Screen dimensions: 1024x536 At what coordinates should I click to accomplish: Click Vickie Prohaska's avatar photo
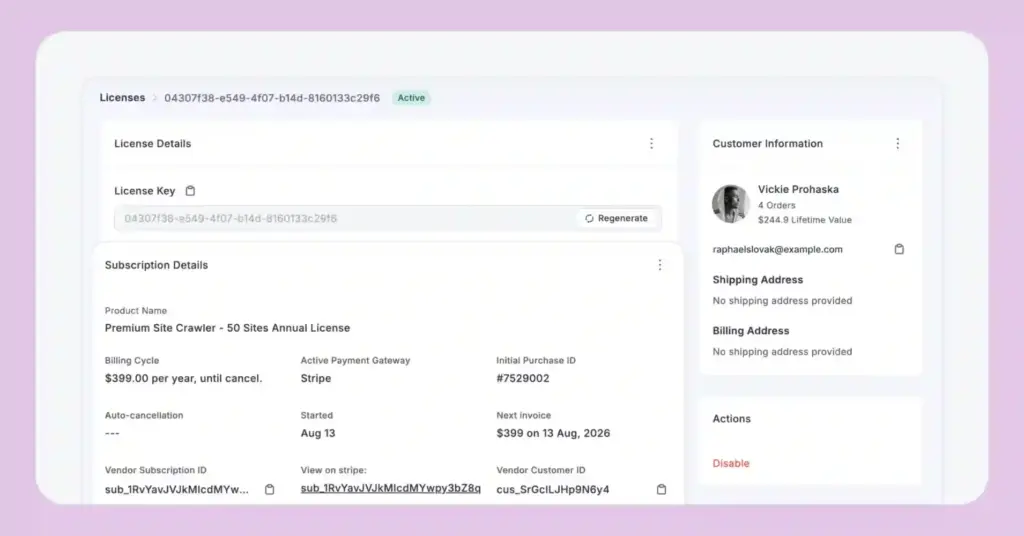click(x=731, y=204)
